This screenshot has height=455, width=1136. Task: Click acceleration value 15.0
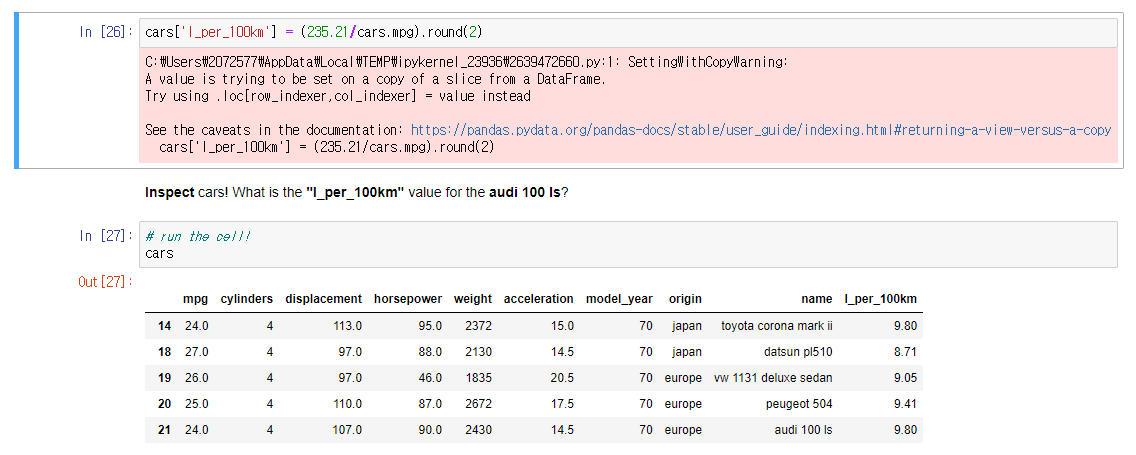(561, 326)
